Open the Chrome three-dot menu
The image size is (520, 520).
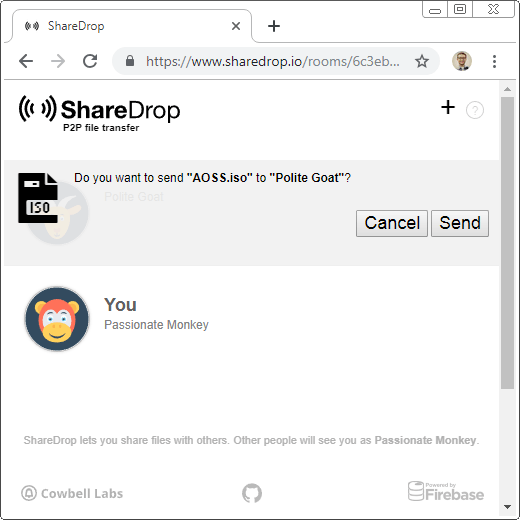[494, 61]
